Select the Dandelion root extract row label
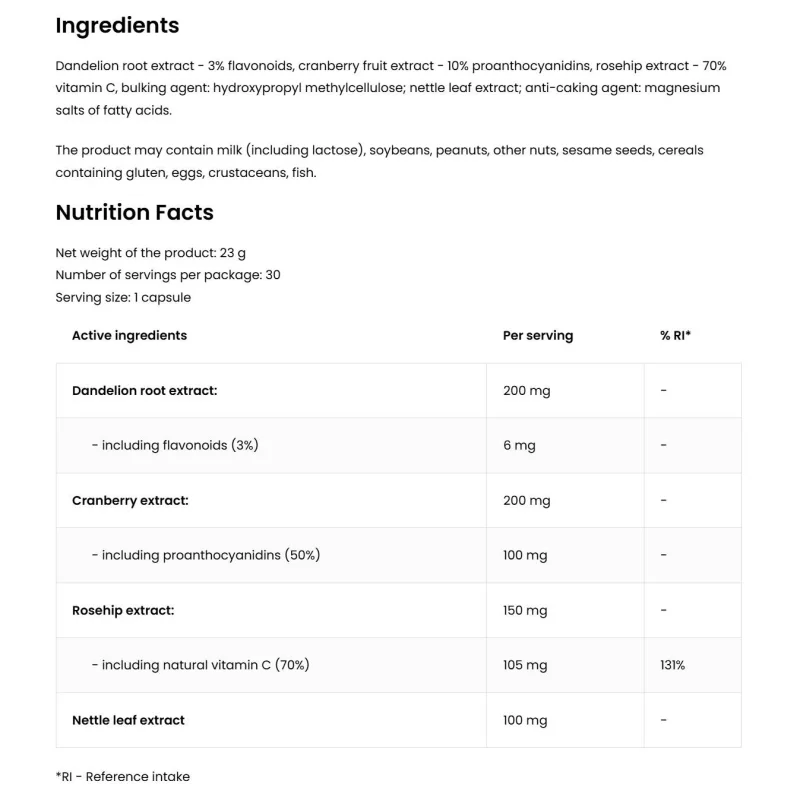The width and height of the screenshot is (800, 800). tap(144, 391)
